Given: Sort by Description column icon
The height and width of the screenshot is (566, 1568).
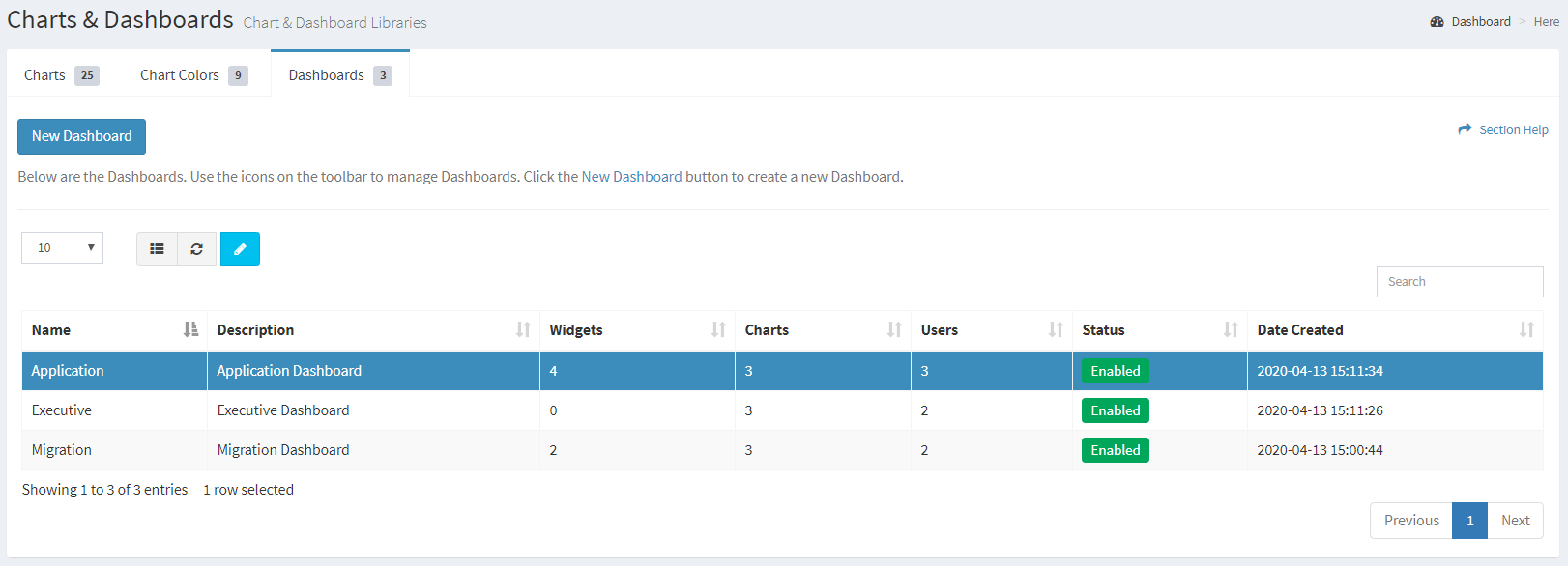Looking at the screenshot, I should 523,330.
